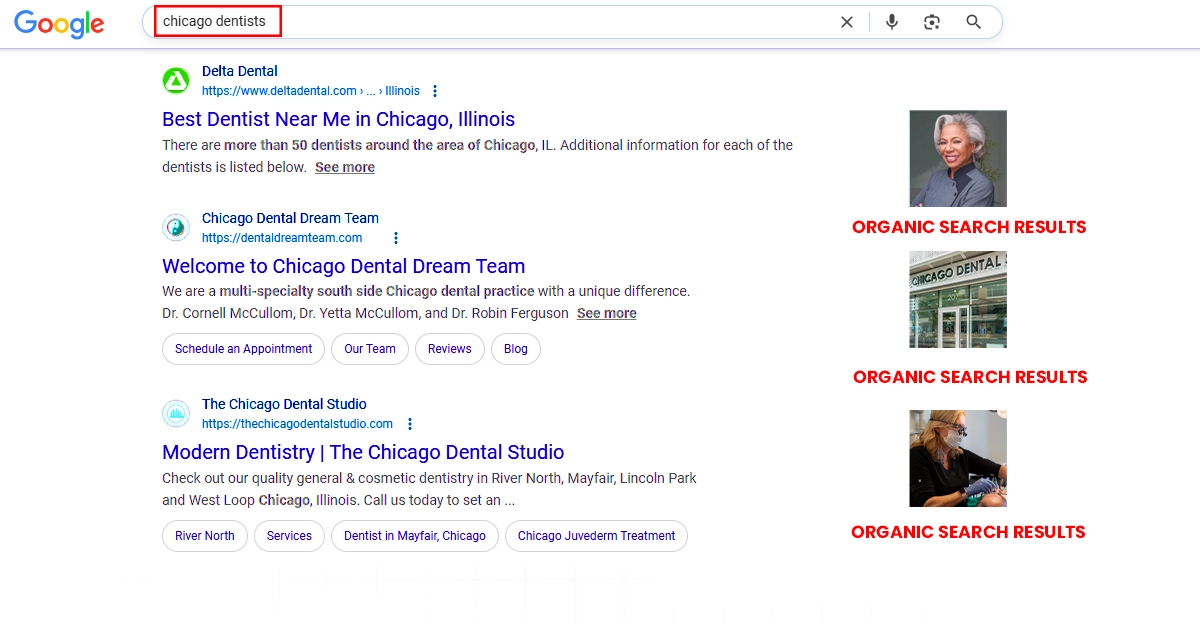Click the Google logo
Image resolution: width=1200 pixels, height=628 pixels.
coord(59,23)
